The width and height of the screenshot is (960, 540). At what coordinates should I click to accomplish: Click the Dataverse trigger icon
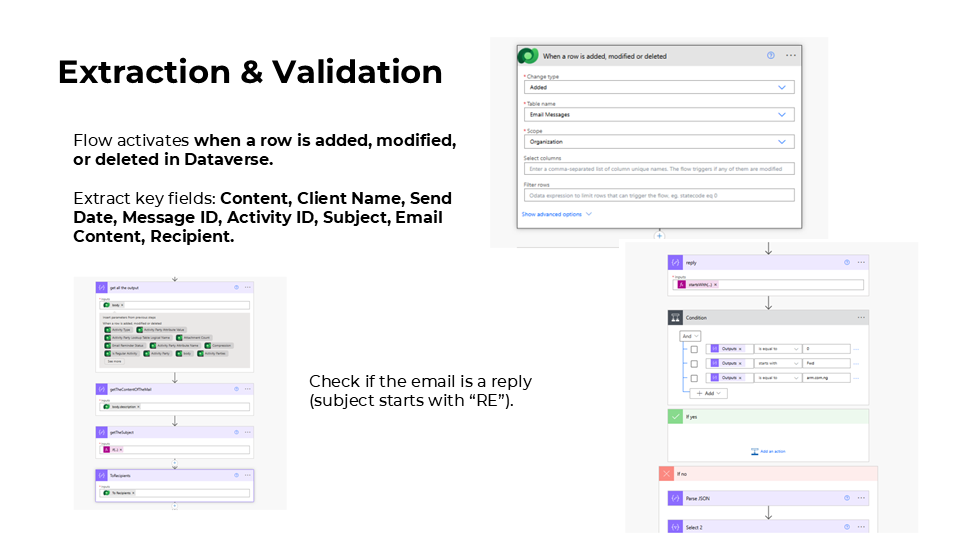point(528,56)
